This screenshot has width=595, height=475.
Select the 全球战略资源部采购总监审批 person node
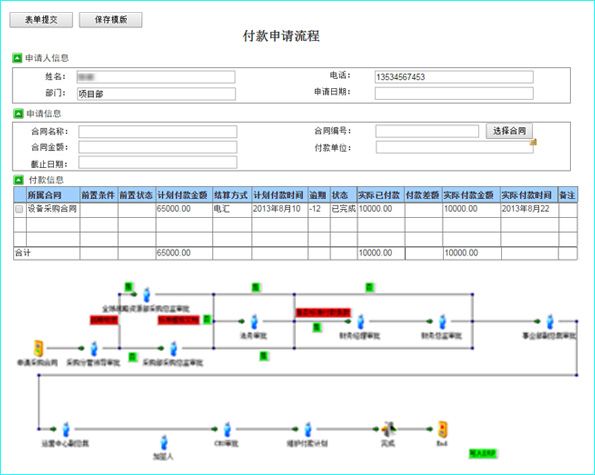click(x=147, y=294)
